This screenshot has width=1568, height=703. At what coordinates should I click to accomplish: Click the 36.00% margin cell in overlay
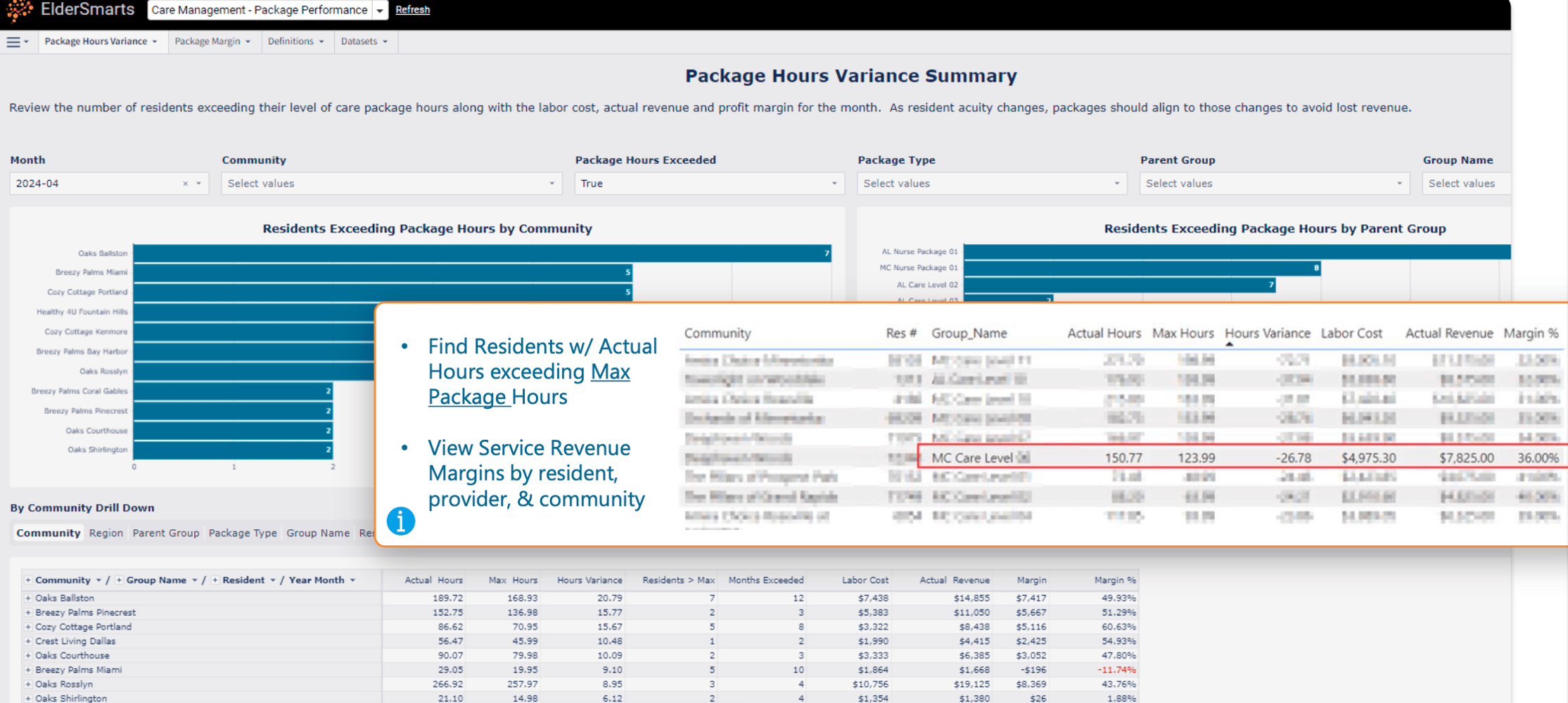pyautogui.click(x=1538, y=458)
